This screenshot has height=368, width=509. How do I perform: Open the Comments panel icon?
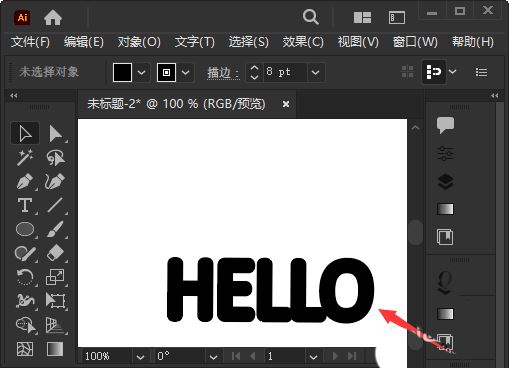click(x=445, y=125)
